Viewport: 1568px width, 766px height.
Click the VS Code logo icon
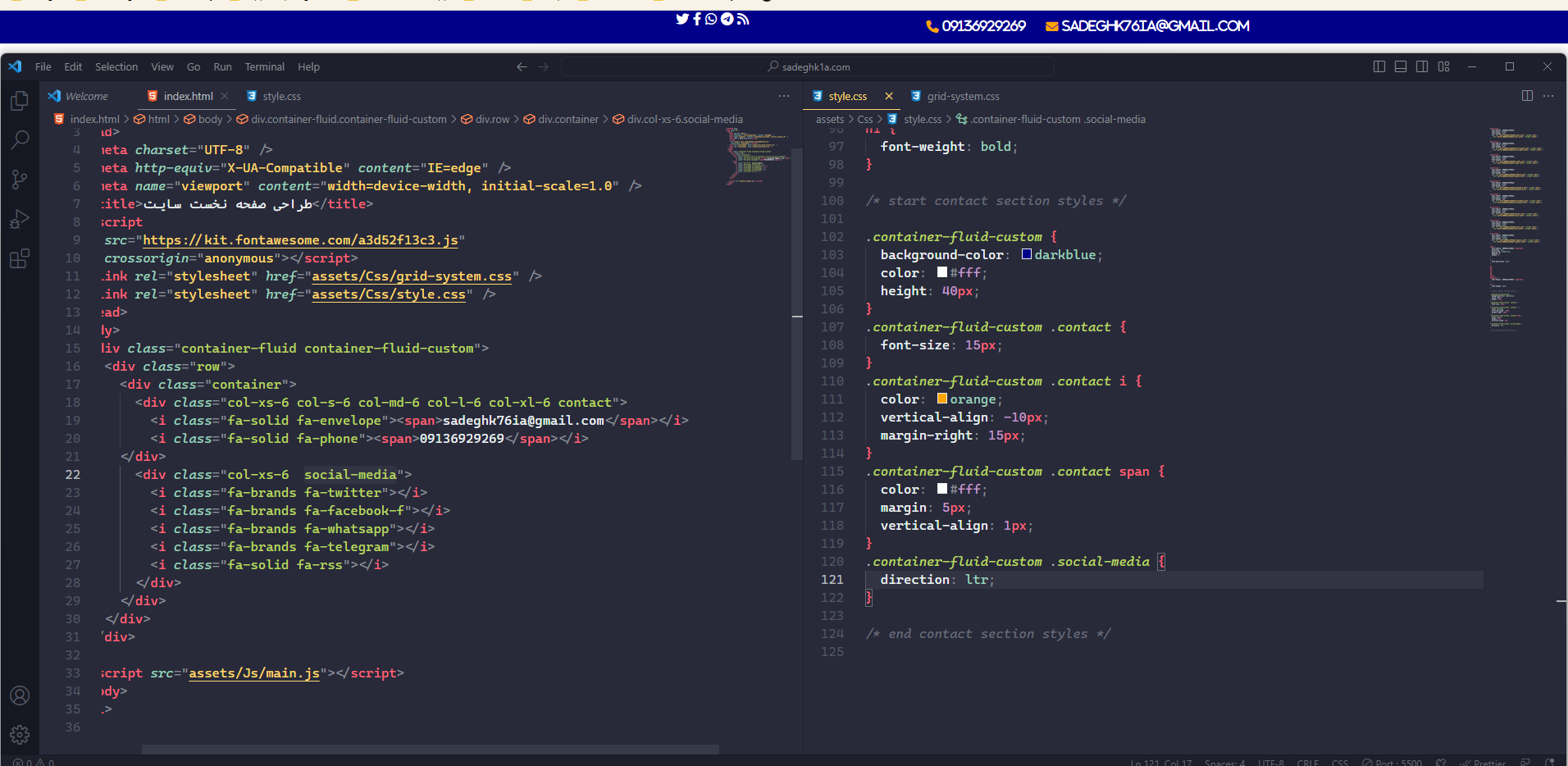tap(16, 66)
